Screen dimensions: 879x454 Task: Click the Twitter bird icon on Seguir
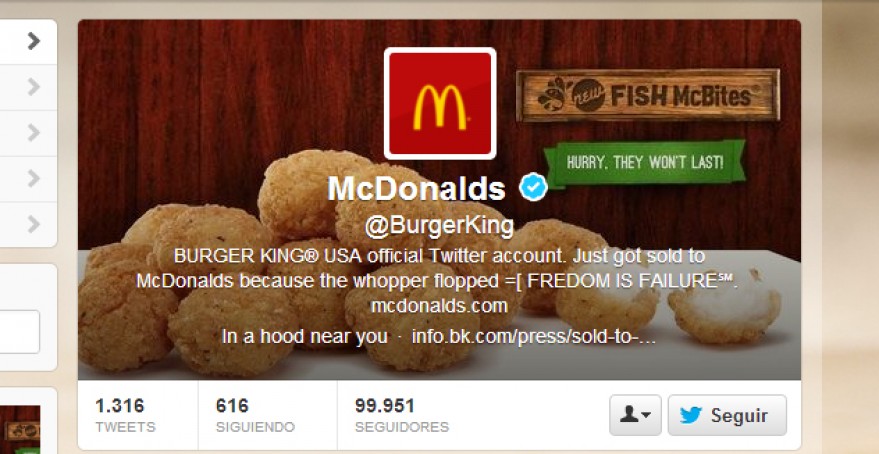(691, 415)
